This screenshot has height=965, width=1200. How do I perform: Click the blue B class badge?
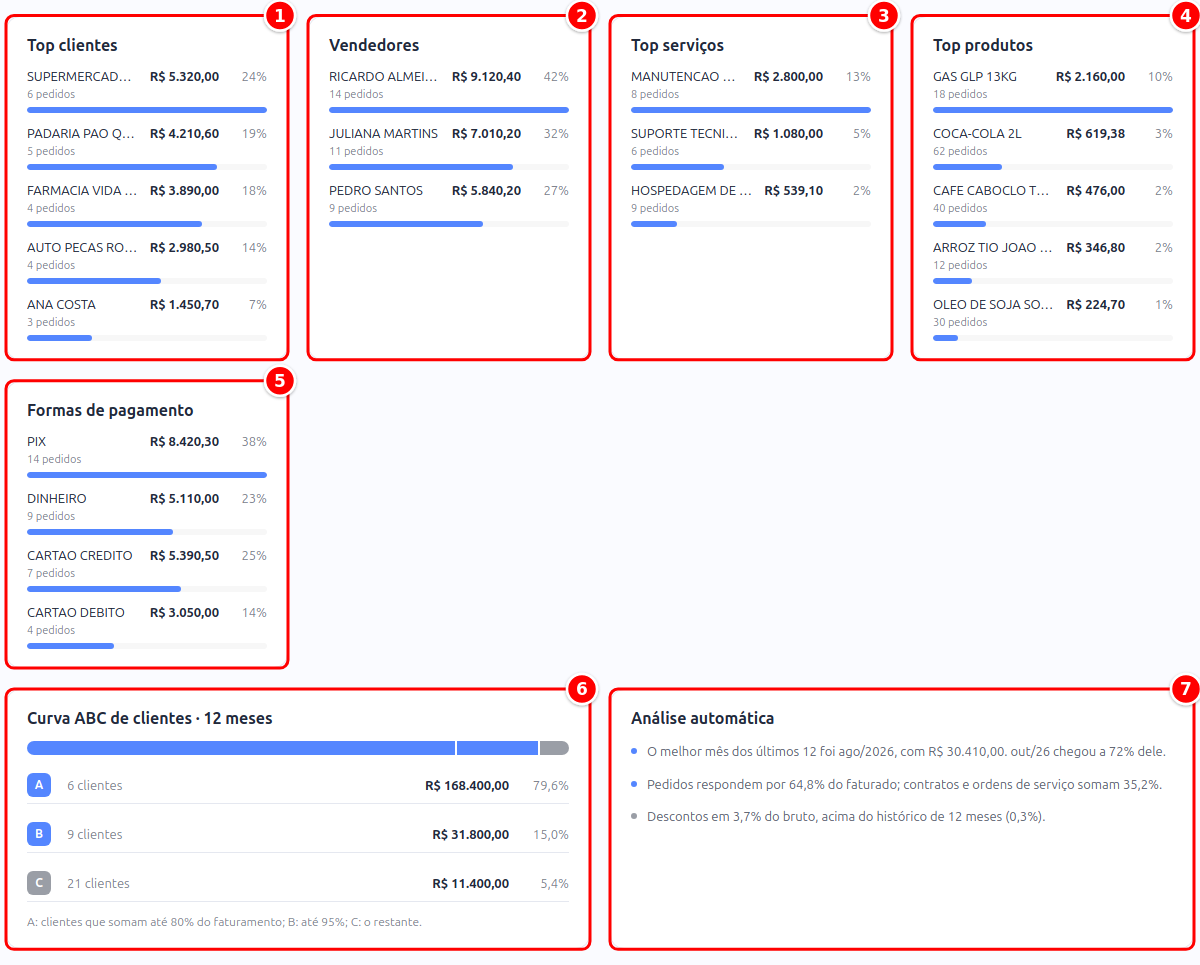[x=39, y=834]
